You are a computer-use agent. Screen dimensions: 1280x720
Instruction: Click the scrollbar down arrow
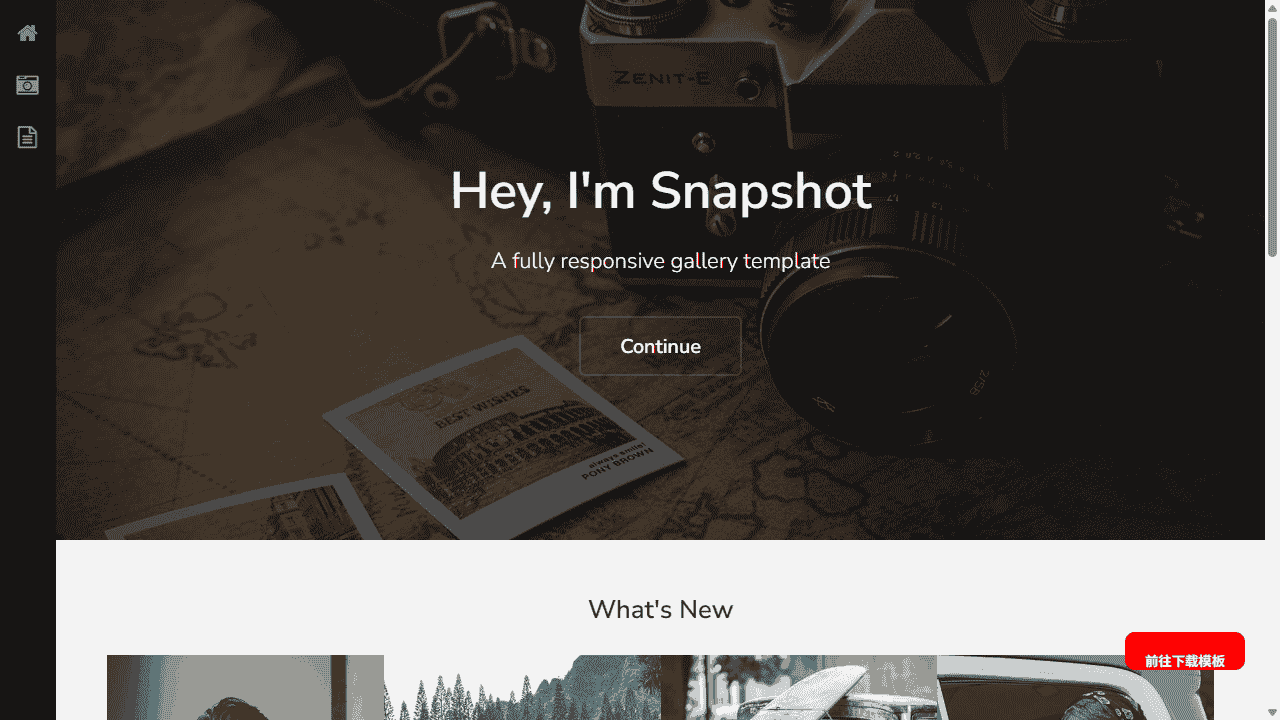(x=1272, y=713)
